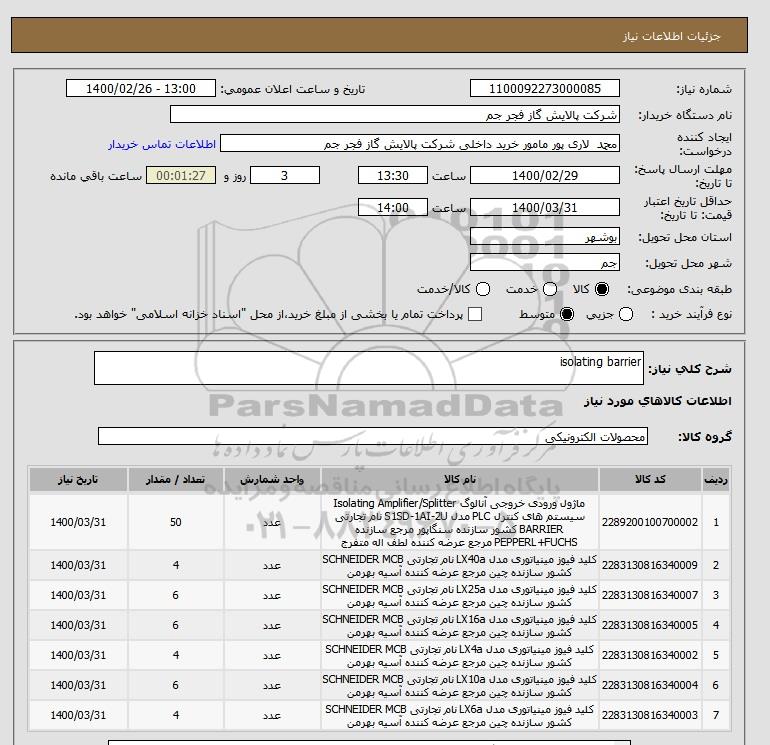Click product code 228313081634​0003
Viewport: 770px width, 745px height.
pos(650,715)
